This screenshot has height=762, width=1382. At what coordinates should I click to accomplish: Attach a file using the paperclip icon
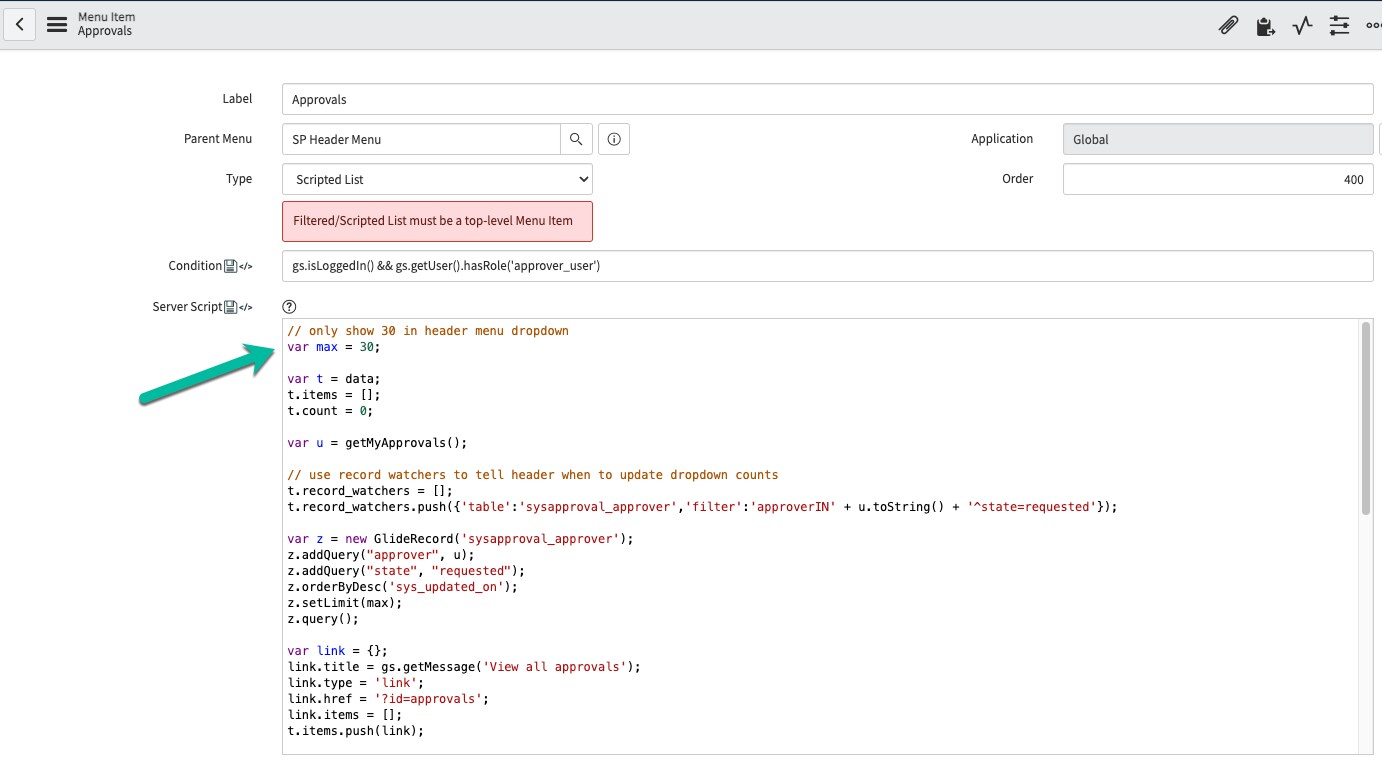point(1228,25)
